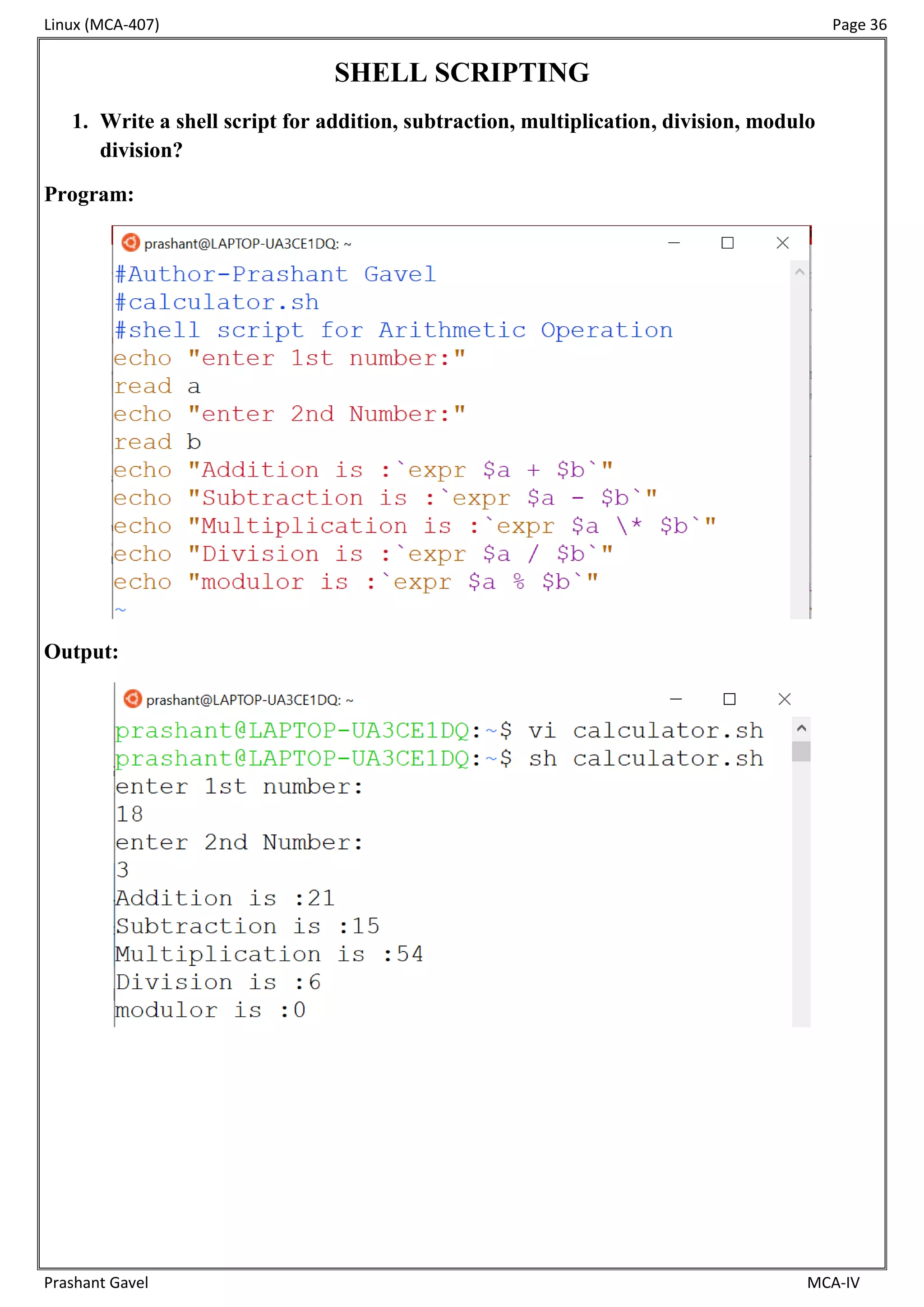Click the echo Subtraction expr line

tap(386, 498)
